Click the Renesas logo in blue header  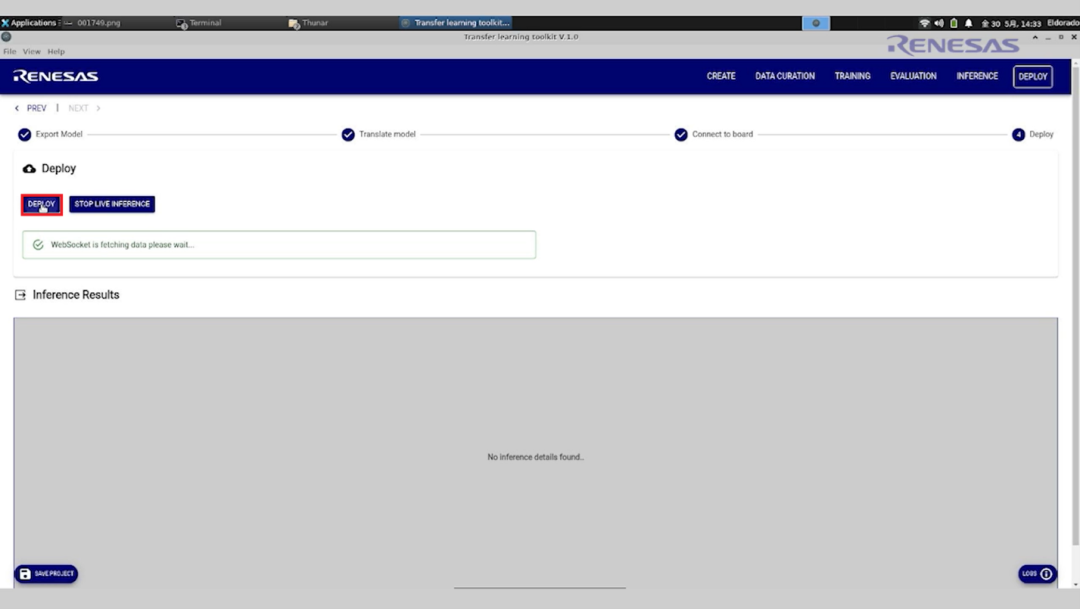point(55,76)
